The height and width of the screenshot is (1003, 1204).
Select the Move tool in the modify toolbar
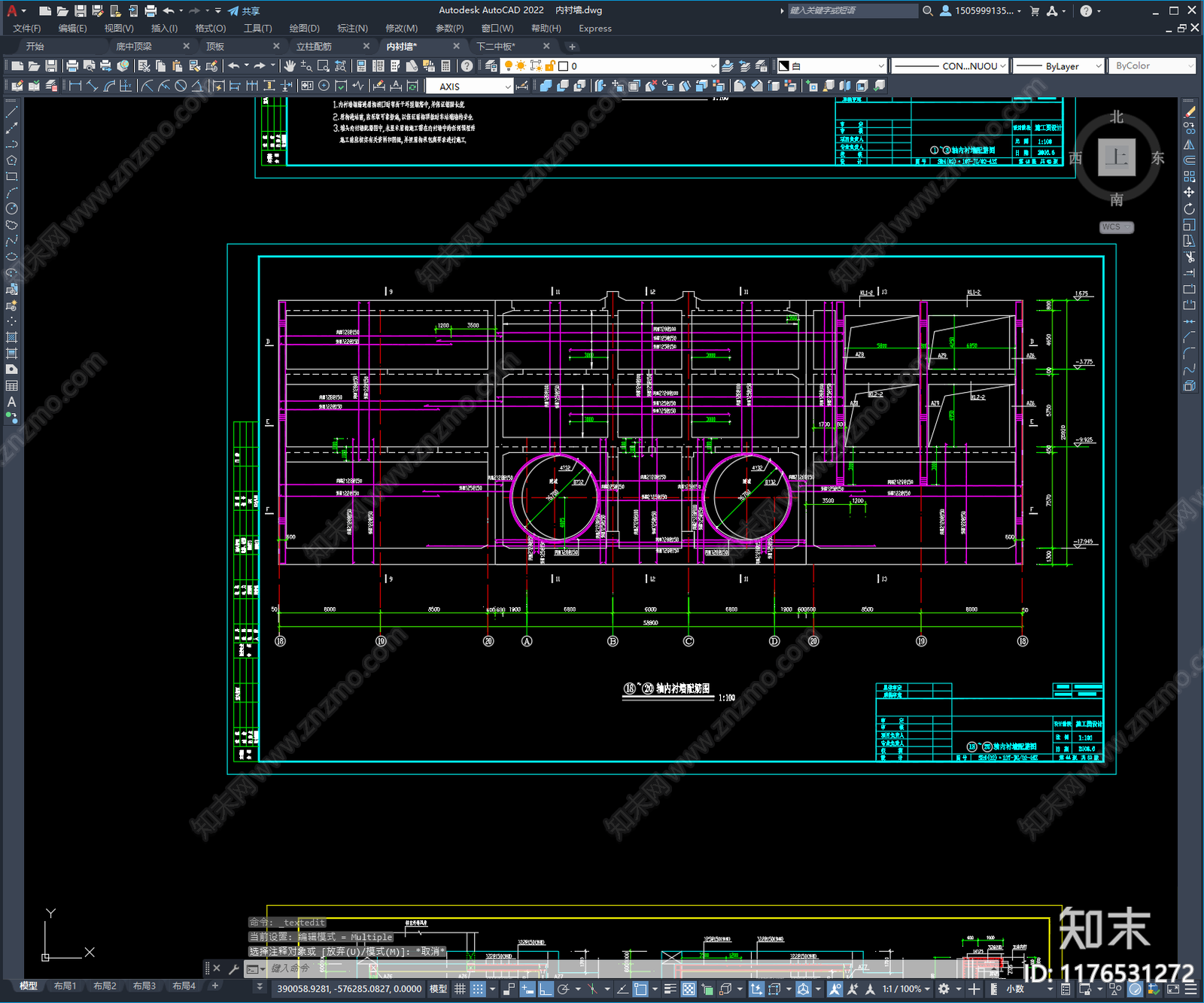tap(1190, 193)
